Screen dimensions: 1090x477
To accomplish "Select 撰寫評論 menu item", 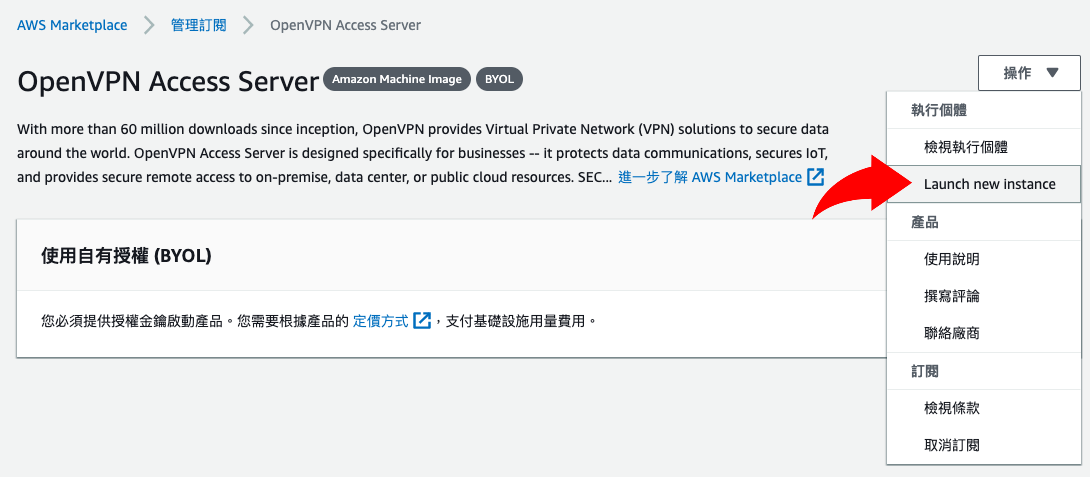I will (984, 296).
